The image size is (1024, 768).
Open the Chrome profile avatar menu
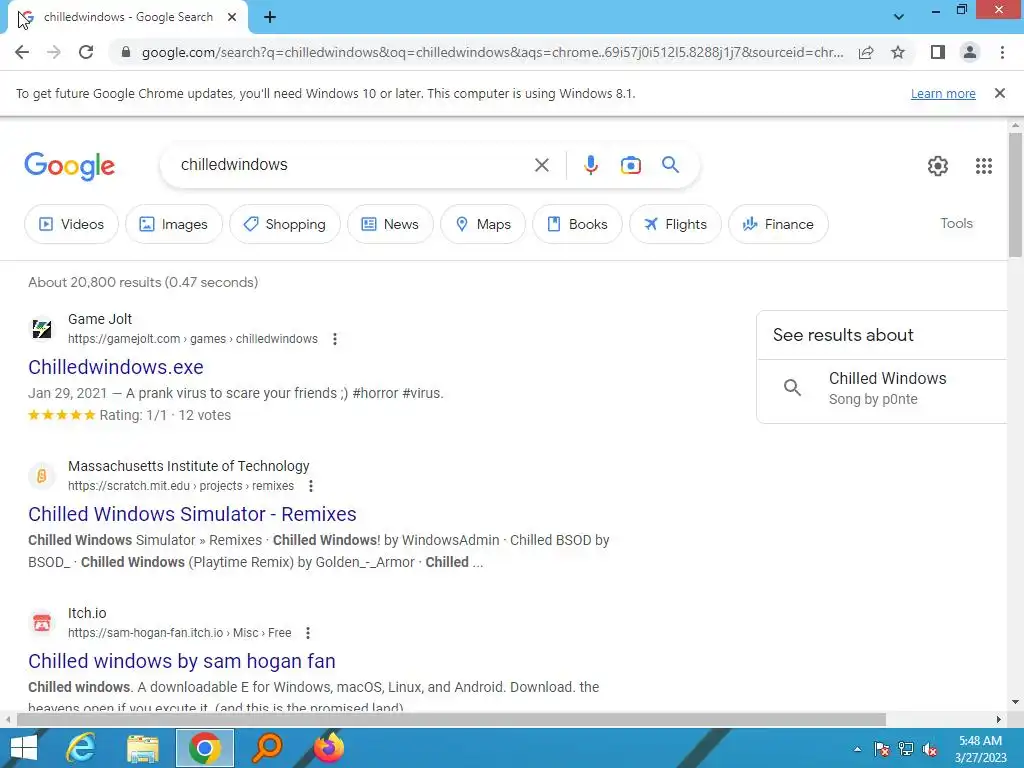click(970, 52)
